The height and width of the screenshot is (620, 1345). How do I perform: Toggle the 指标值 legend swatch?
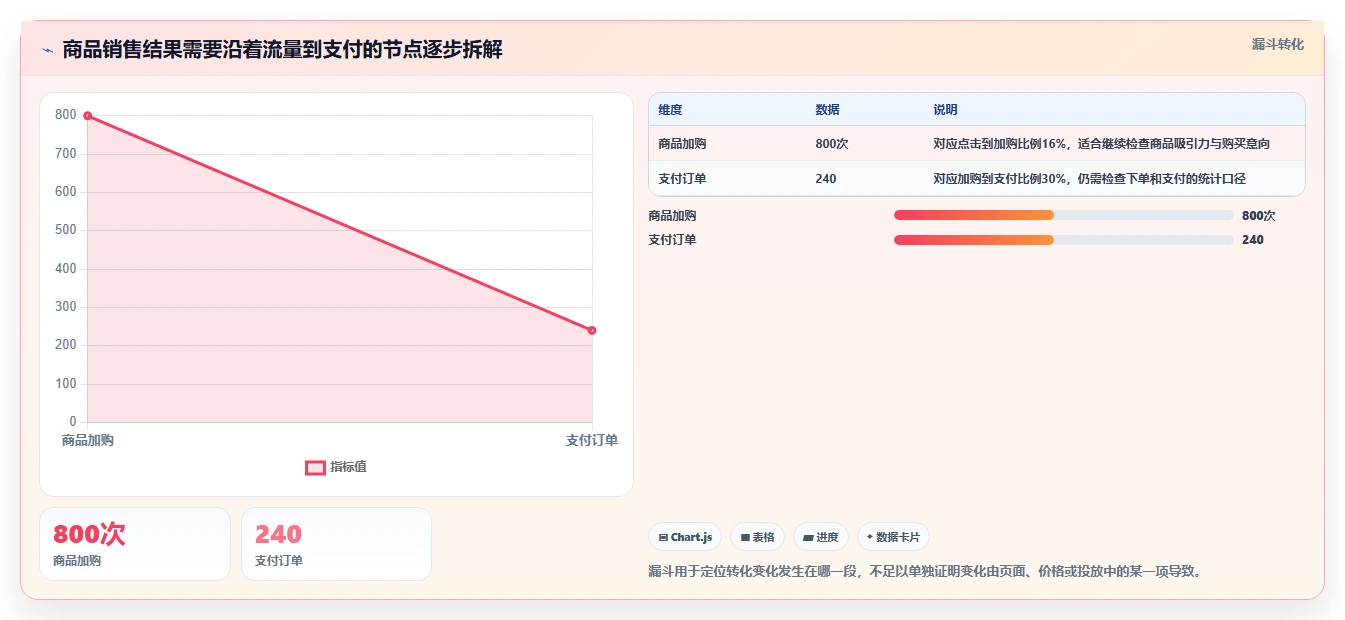pos(315,467)
